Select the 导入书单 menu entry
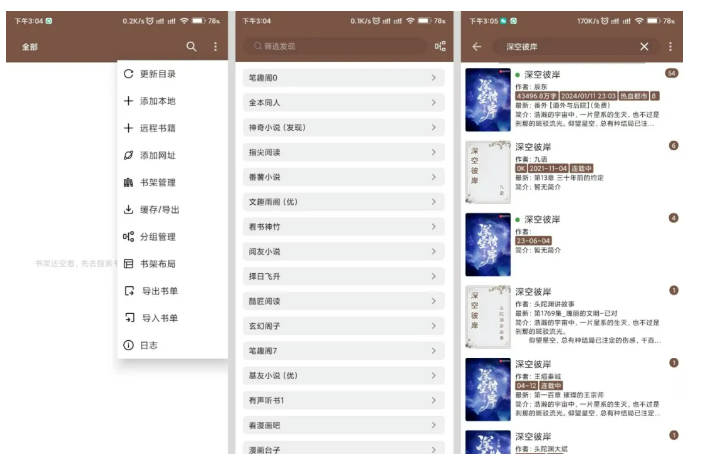703x454 pixels. tap(173, 318)
